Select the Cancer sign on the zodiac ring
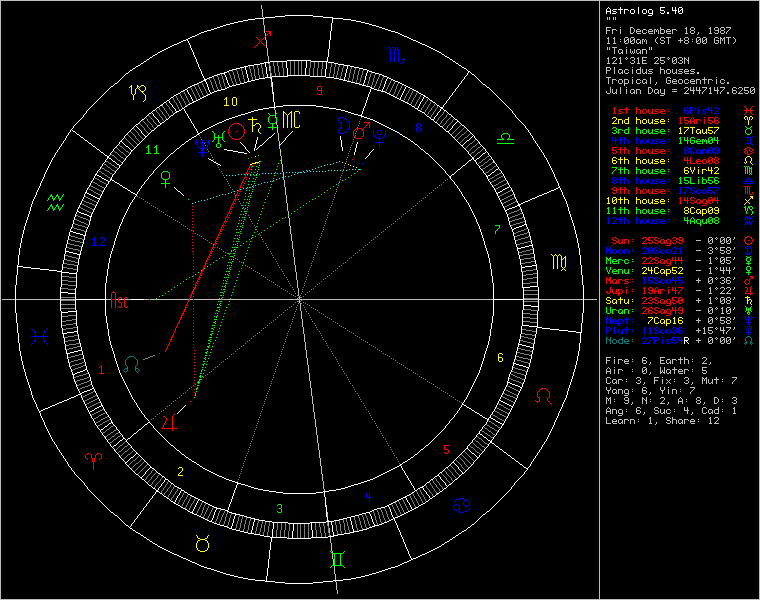 [463, 503]
